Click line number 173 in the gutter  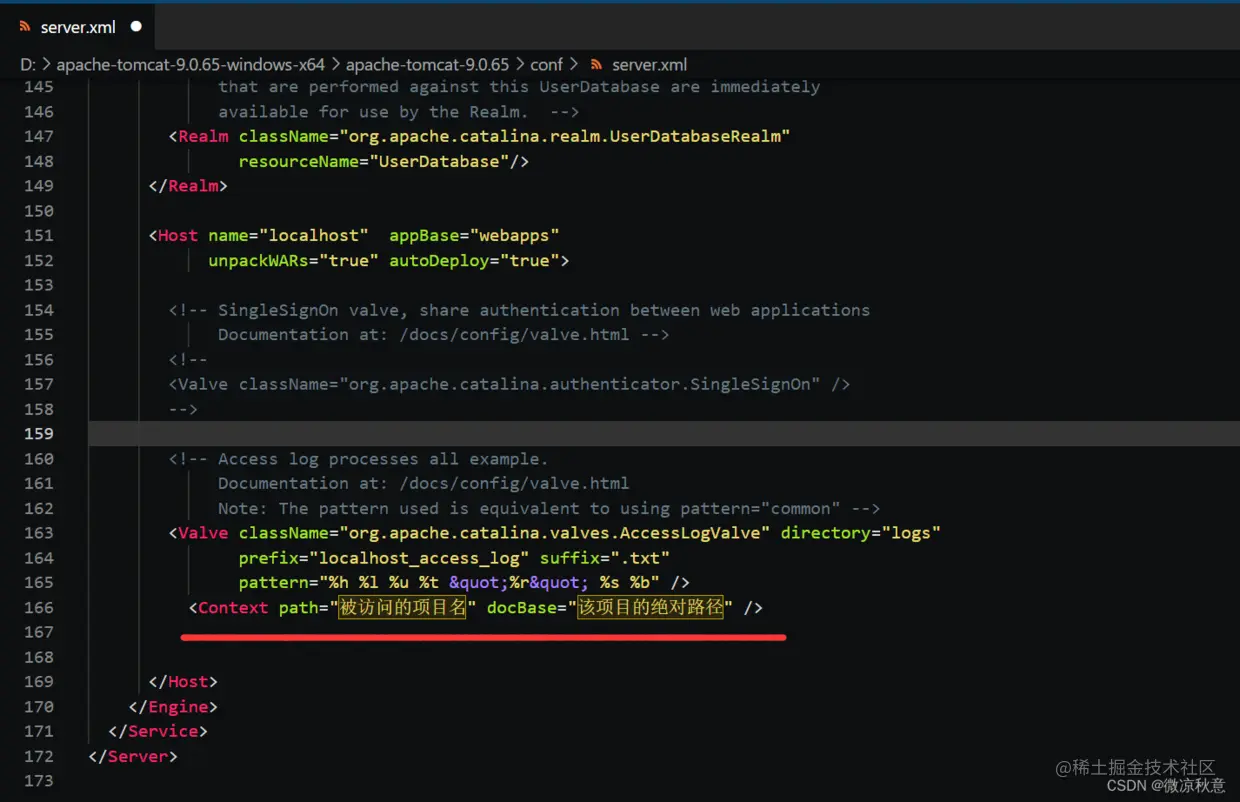[x=38, y=780]
